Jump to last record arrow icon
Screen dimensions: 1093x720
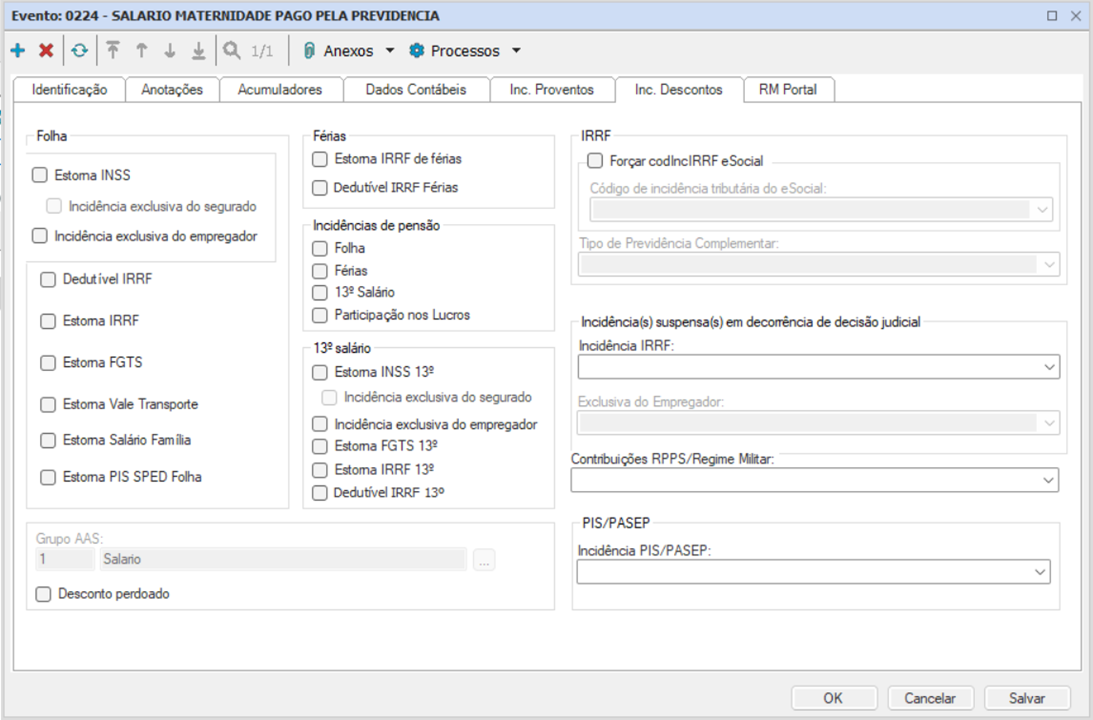[x=198, y=51]
